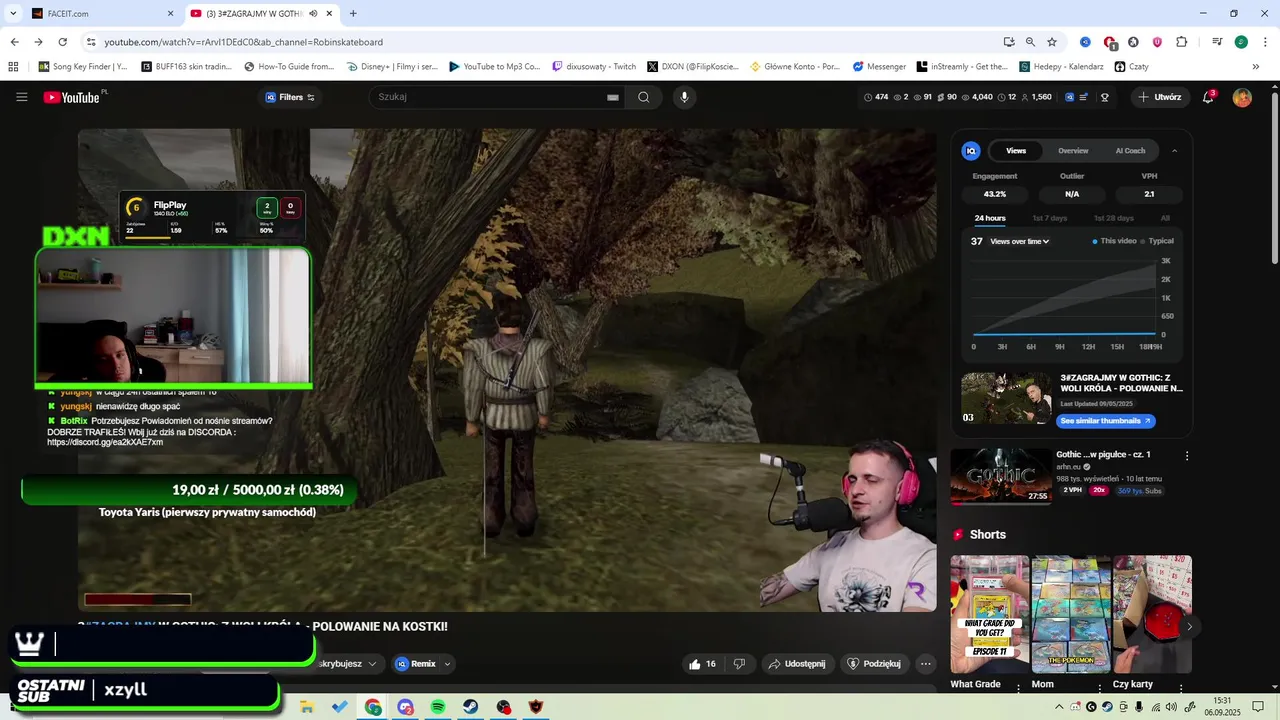This screenshot has width=1280, height=720.
Task: Bookmark this page with star icon
Action: (1052, 42)
